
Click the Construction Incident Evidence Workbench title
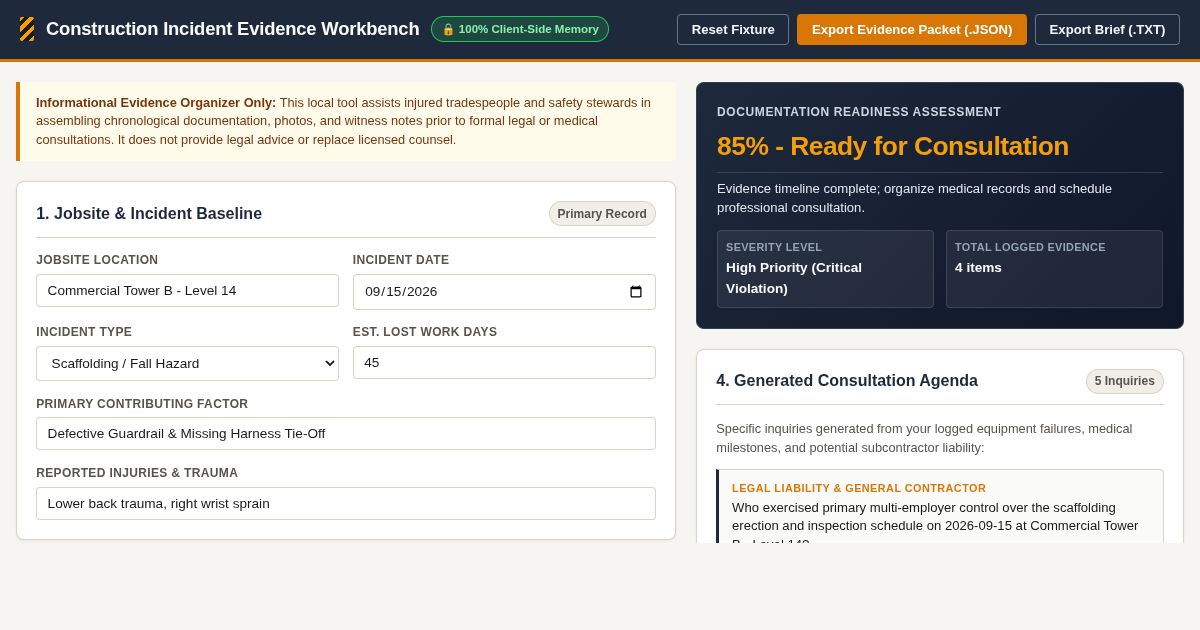pyautogui.click(x=233, y=29)
